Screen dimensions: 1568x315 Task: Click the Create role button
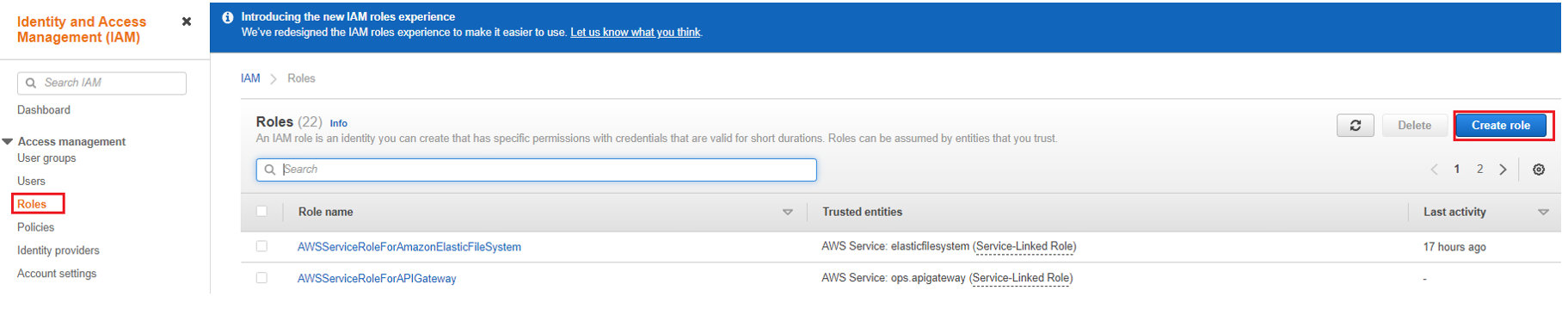[1501, 126]
